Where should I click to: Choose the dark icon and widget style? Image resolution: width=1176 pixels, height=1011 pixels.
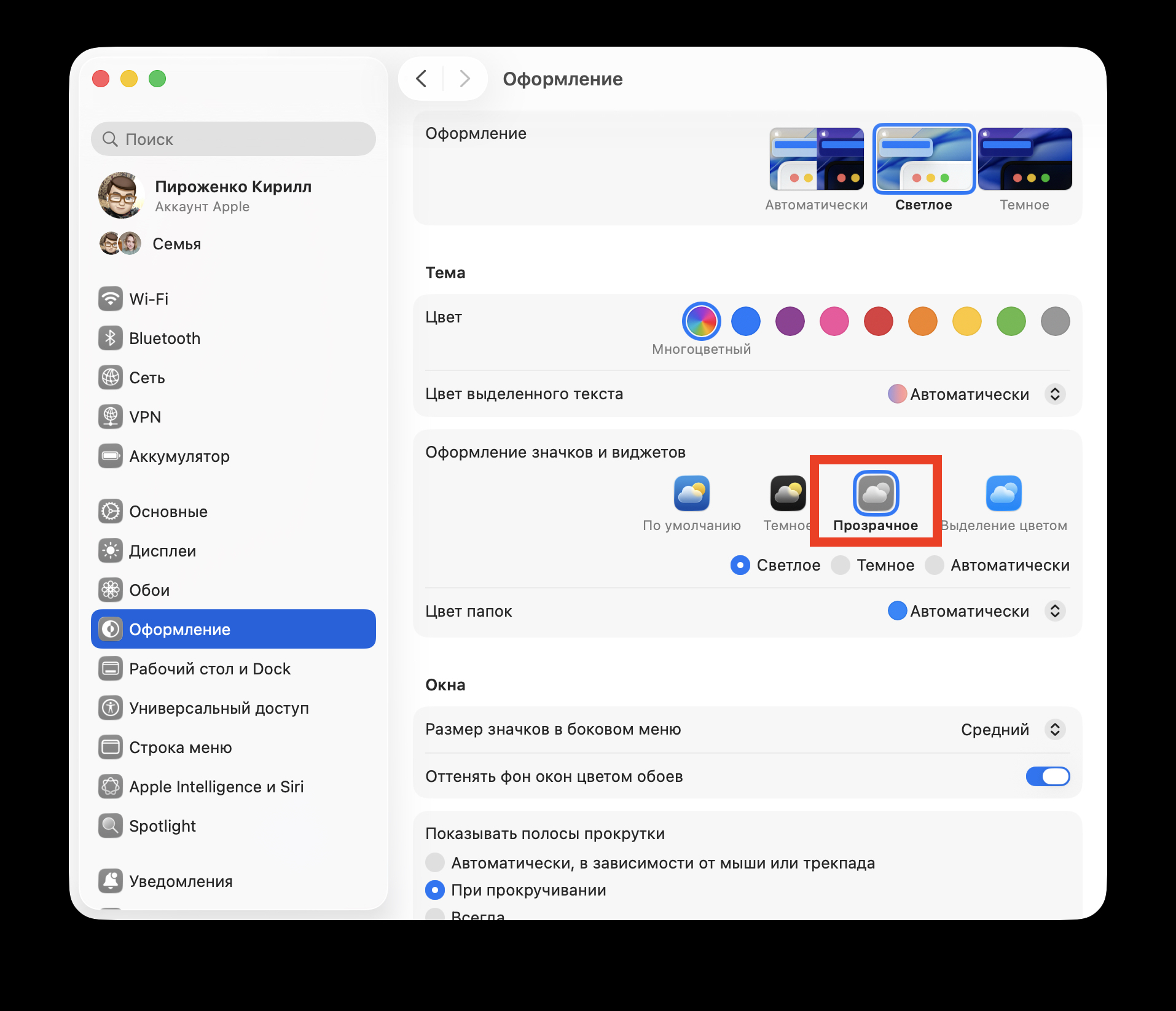(x=788, y=493)
